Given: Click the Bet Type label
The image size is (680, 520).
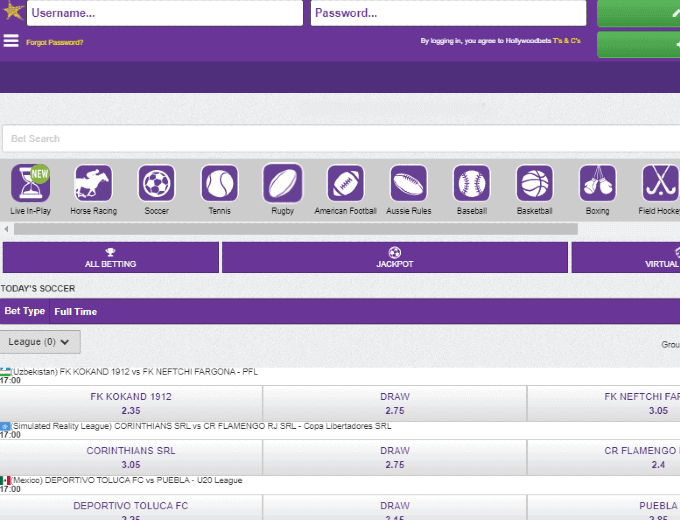Looking at the screenshot, I should click(x=25, y=311).
